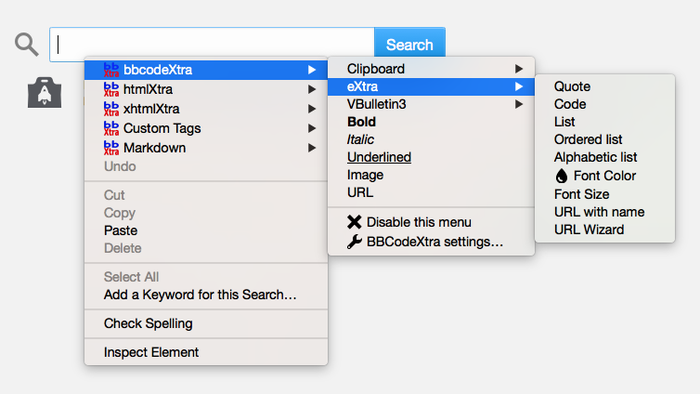Expand the Clipboard submenu arrow
This screenshot has height=394, width=700.
(519, 69)
